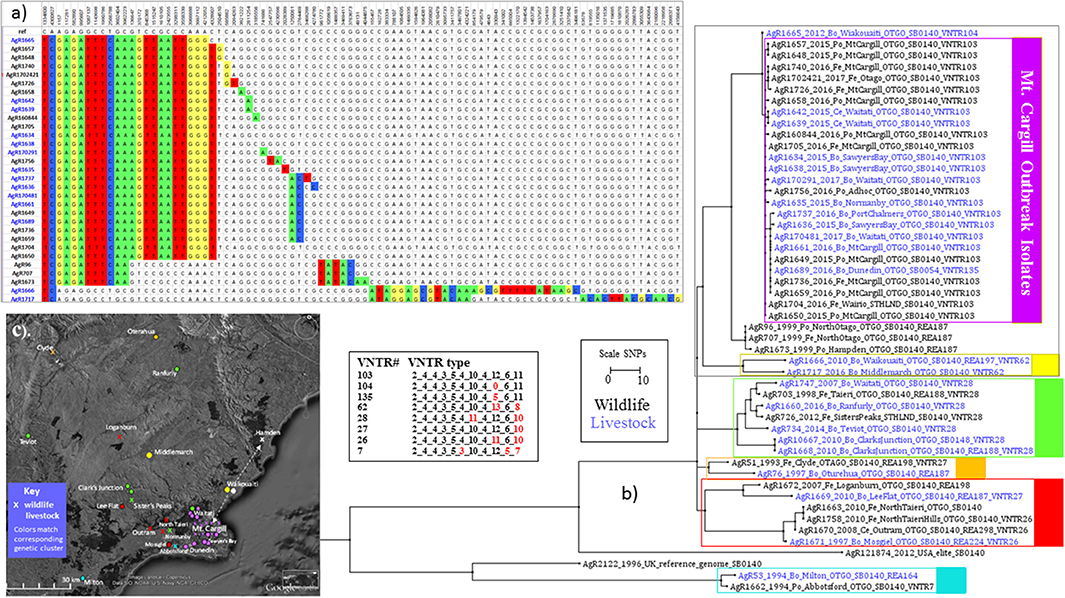Image resolution: width=1065 pixels, height=598 pixels.
Task: Click the red cluster color block beside AgR1672
Action: pyautogui.click(x=1049, y=512)
